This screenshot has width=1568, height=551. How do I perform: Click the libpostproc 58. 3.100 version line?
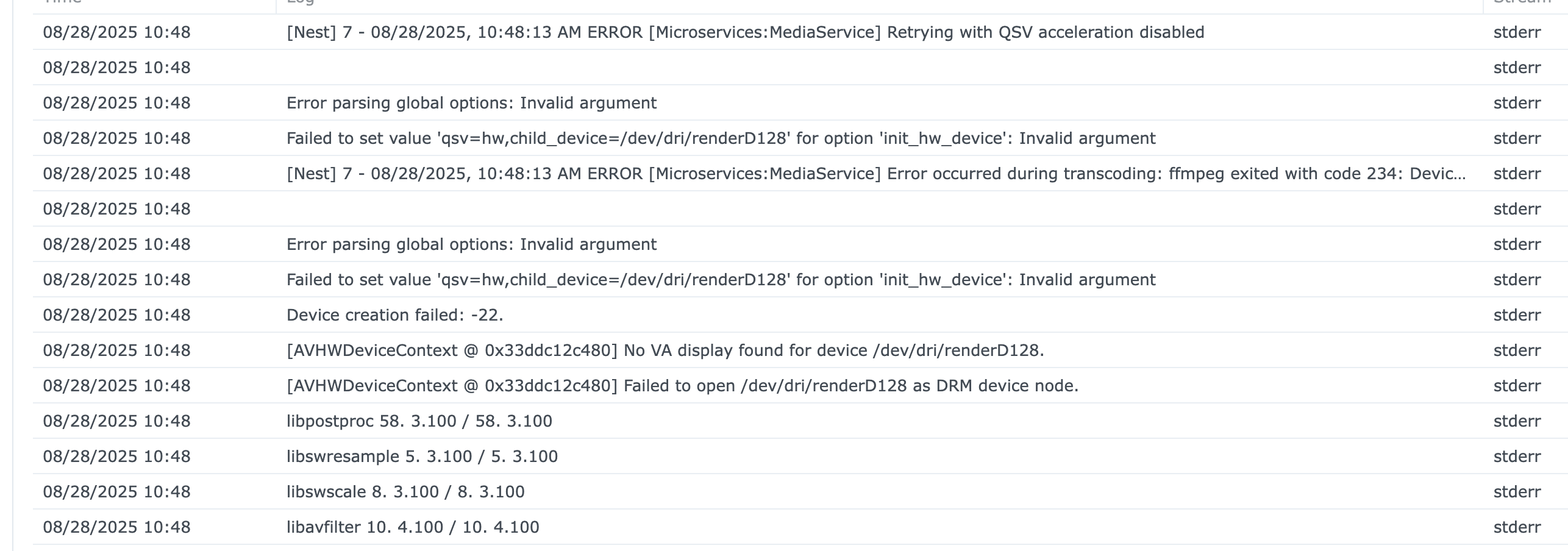[419, 421]
